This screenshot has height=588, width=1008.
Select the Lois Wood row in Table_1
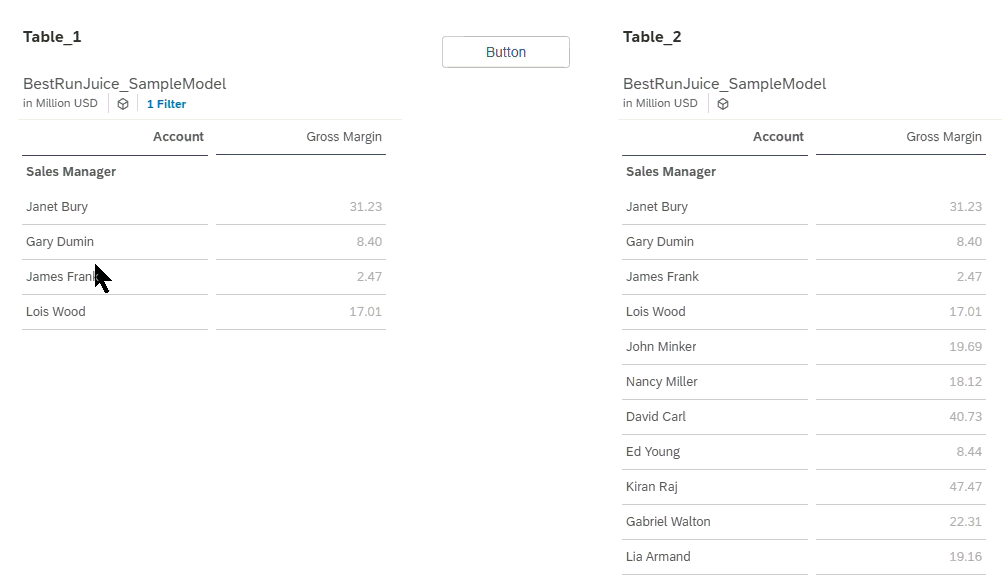(x=55, y=311)
